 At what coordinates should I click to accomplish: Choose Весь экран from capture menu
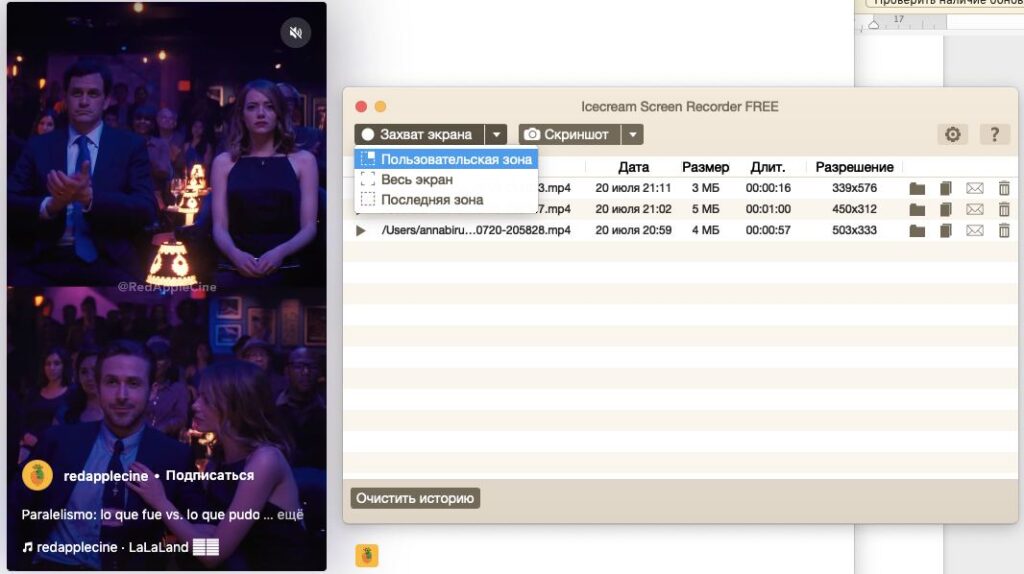tap(416, 179)
